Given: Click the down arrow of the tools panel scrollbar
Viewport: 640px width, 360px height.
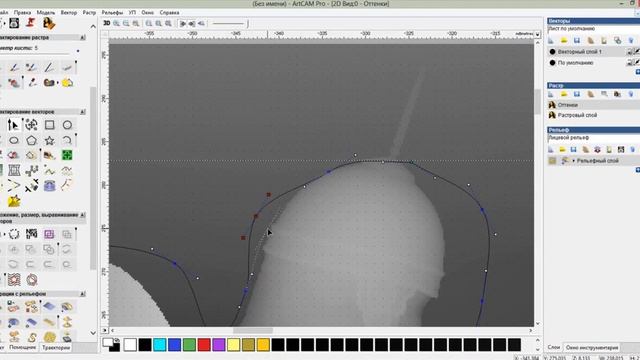Looking at the screenshot, I should (x=93, y=333).
